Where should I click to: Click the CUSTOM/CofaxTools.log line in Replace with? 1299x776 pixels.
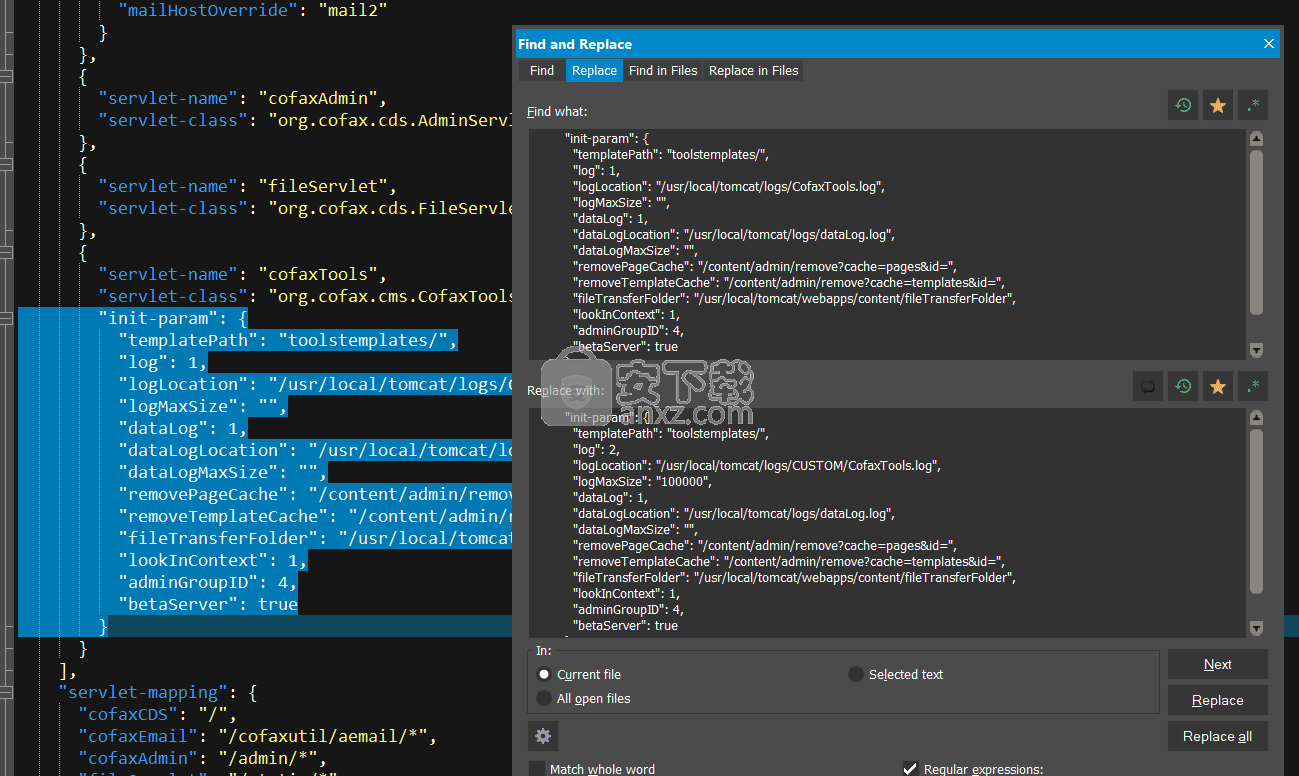coord(757,466)
